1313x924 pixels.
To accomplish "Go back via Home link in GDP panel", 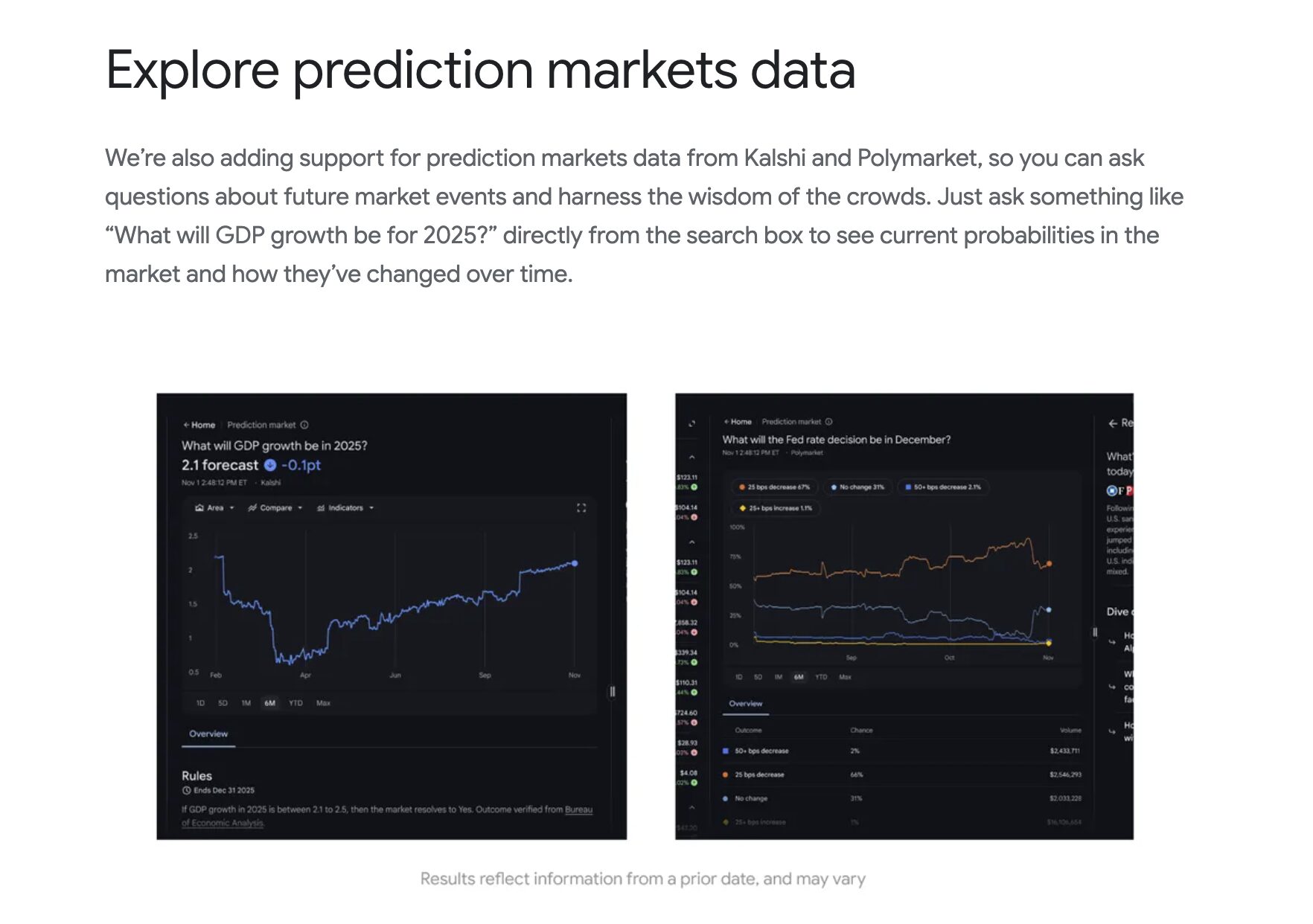I will pyautogui.click(x=199, y=425).
